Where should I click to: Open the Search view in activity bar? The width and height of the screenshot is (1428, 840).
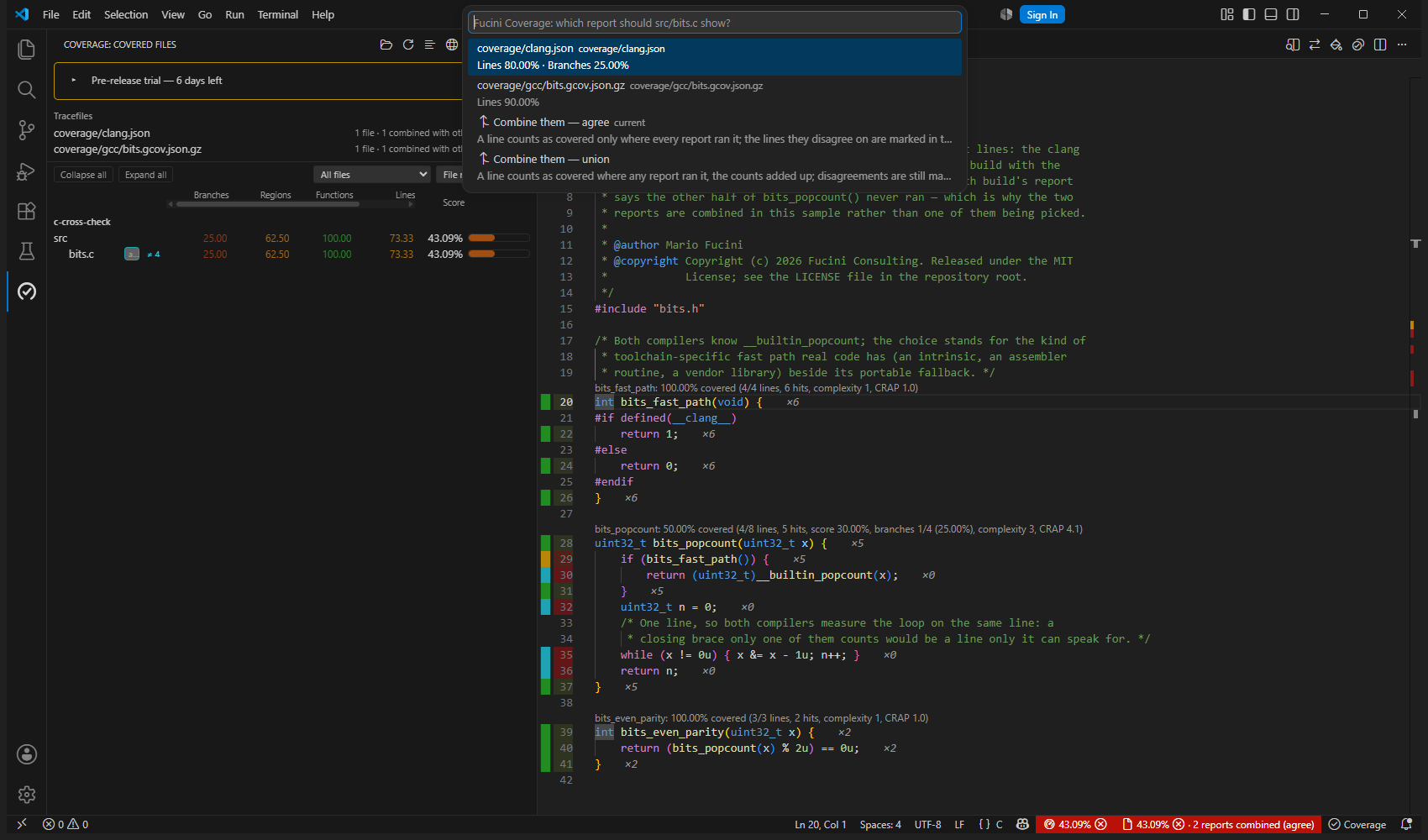click(27, 90)
